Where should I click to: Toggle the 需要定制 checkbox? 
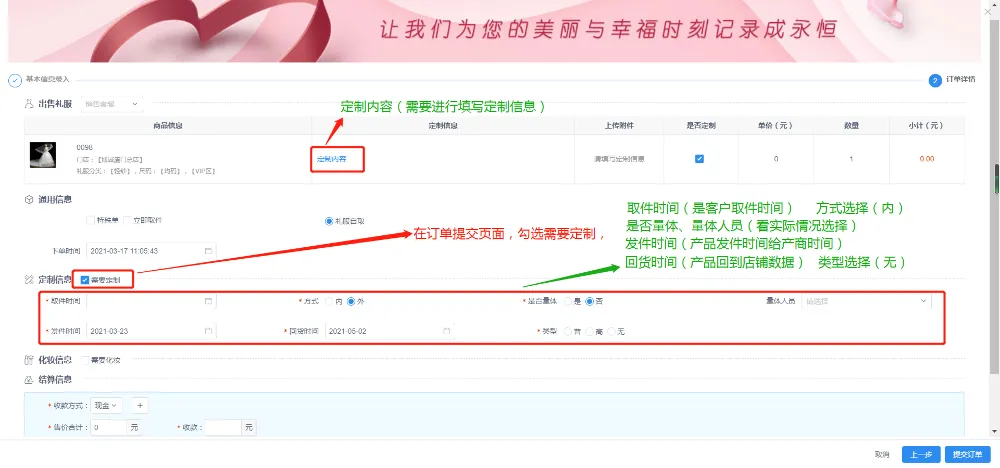[x=85, y=280]
